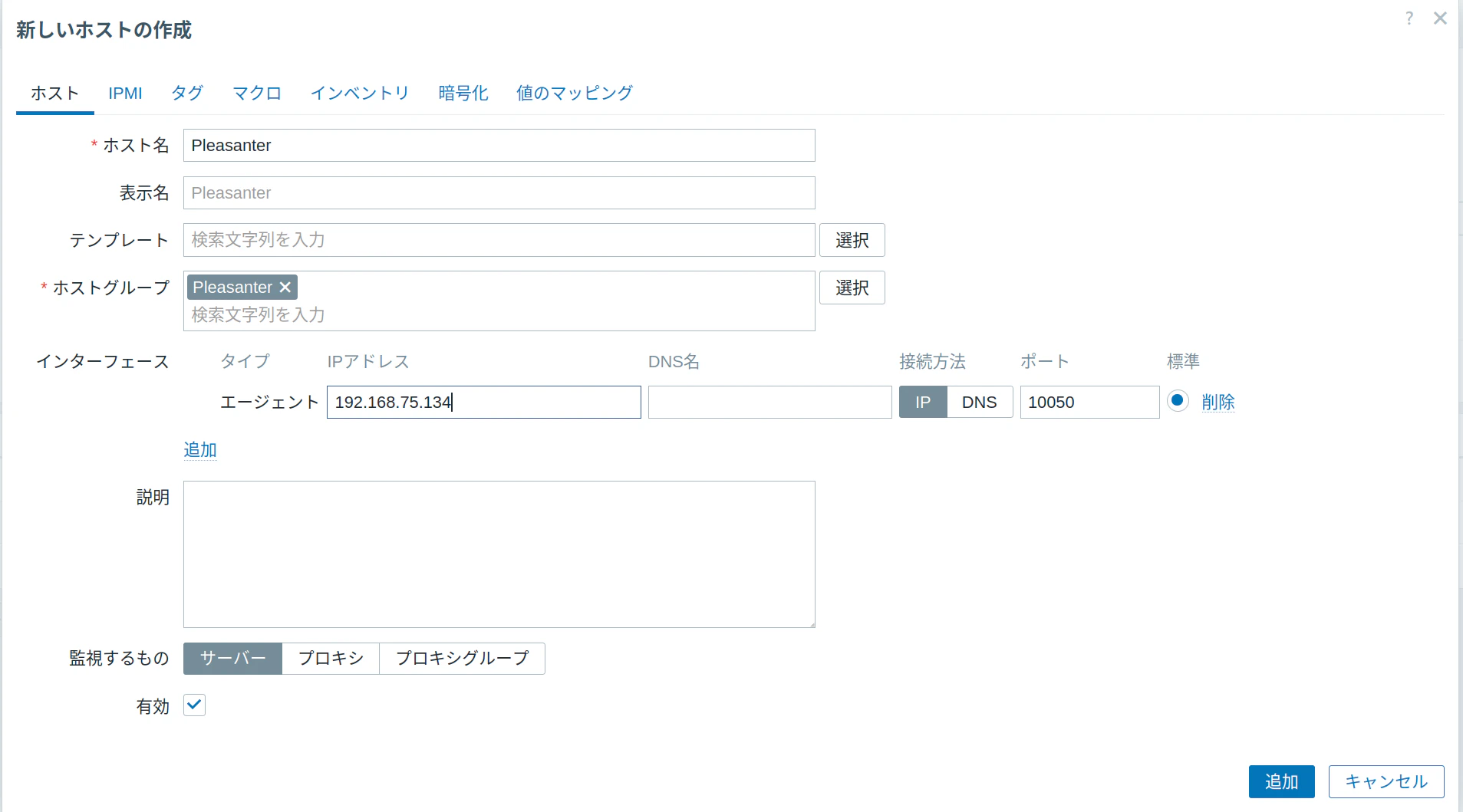Viewport: 1463px width, 812px height.
Task: Click the ポート field with 10050
Action: (x=1089, y=403)
